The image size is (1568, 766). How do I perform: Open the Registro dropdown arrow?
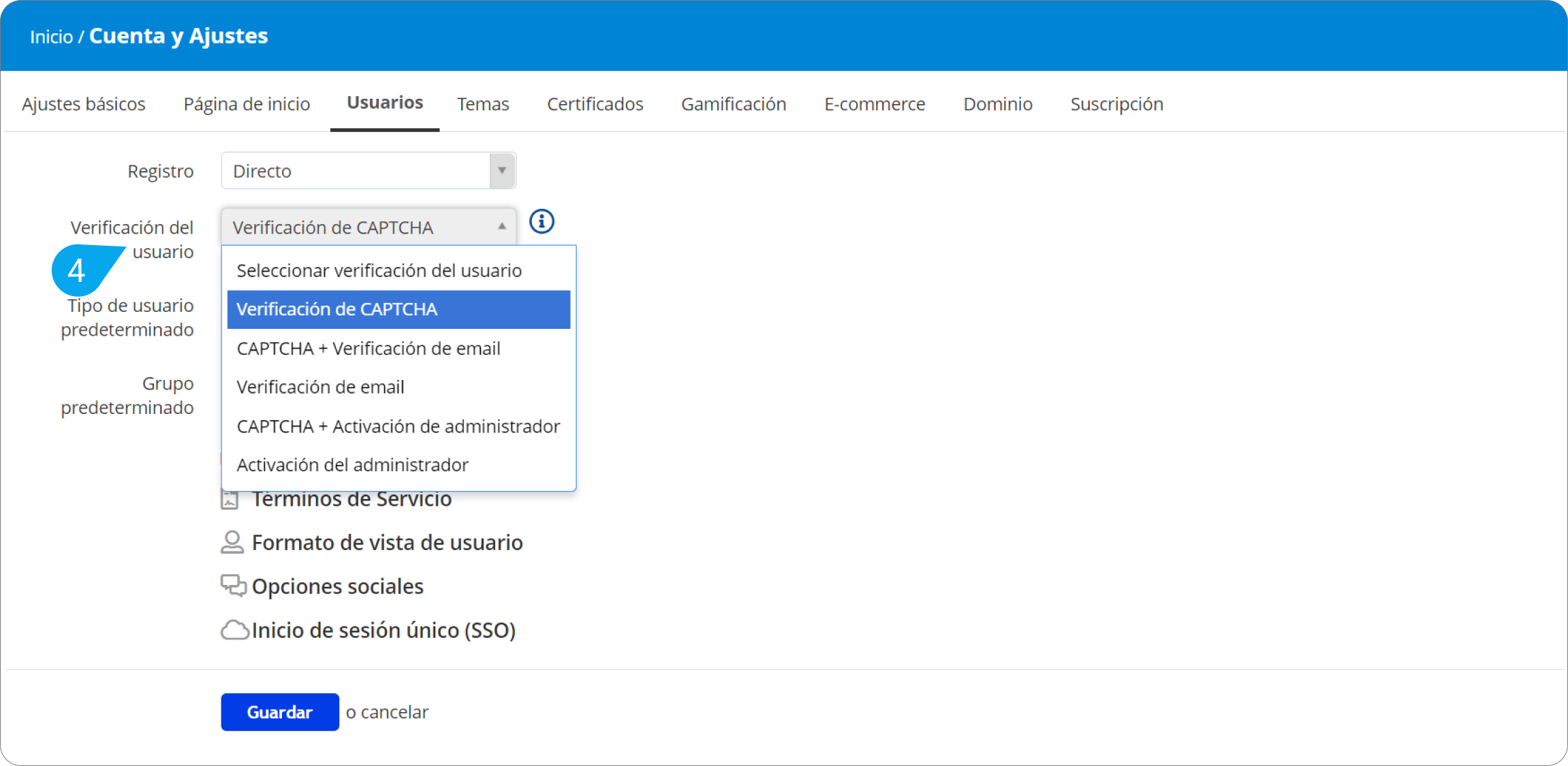coord(502,170)
